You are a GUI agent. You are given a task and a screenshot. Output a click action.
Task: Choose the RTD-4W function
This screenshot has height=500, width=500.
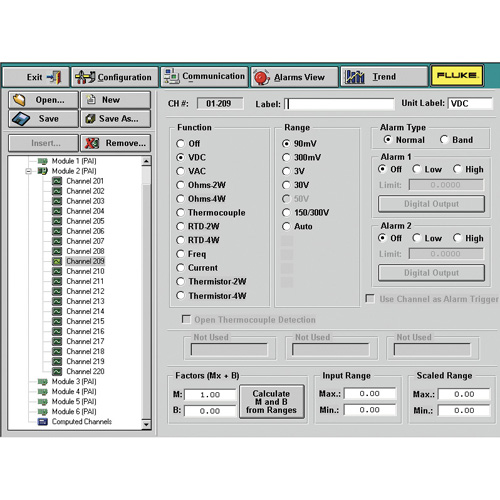coord(180,240)
